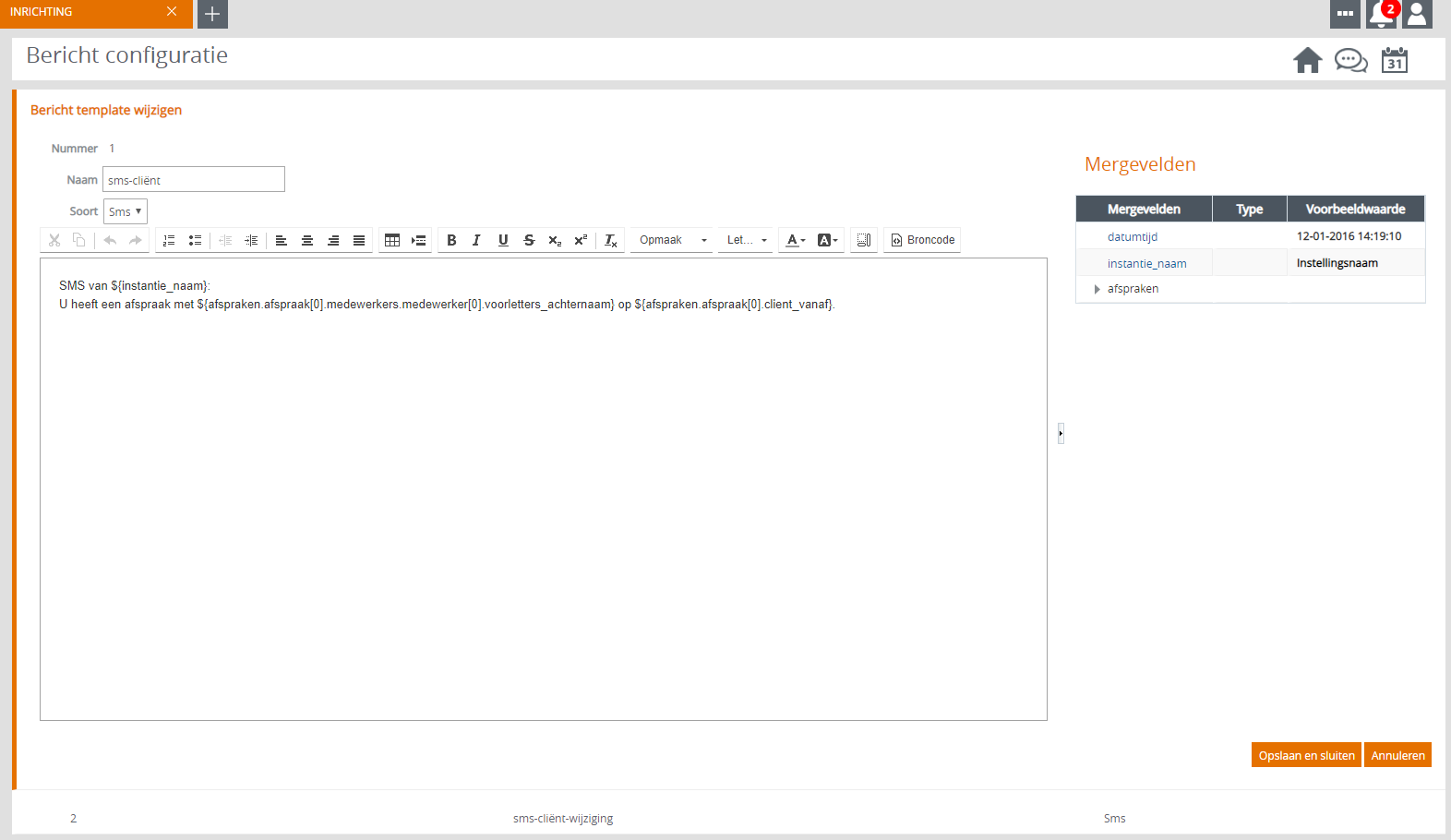This screenshot has height=840, width=1451.
Task: Click the Naam input field
Action: click(194, 179)
